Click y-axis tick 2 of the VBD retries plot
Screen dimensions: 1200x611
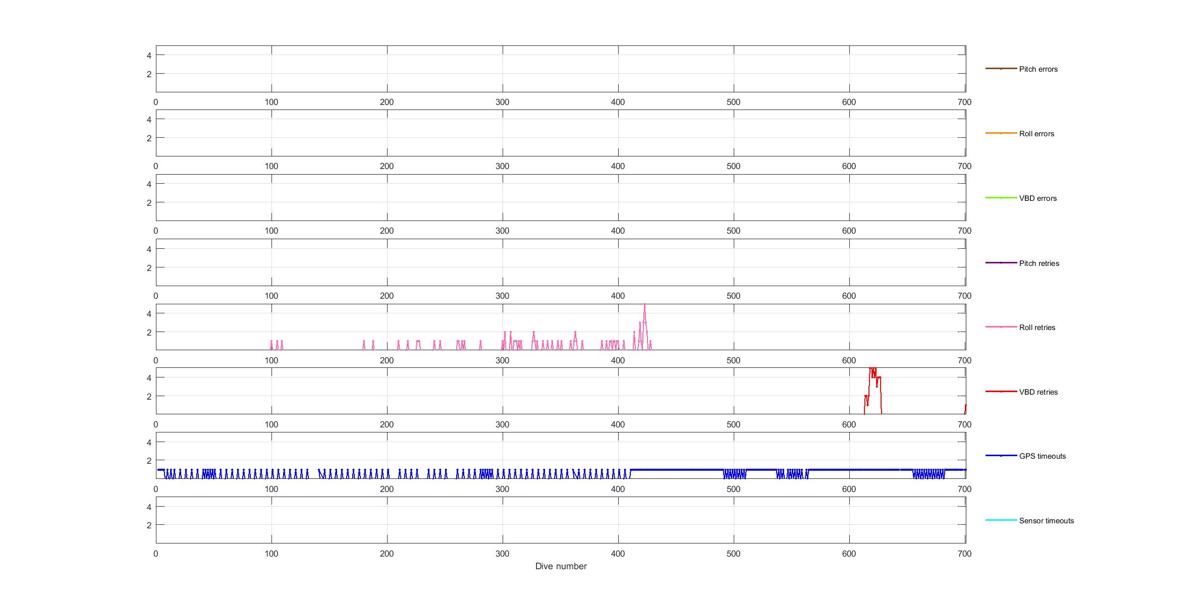click(x=149, y=396)
